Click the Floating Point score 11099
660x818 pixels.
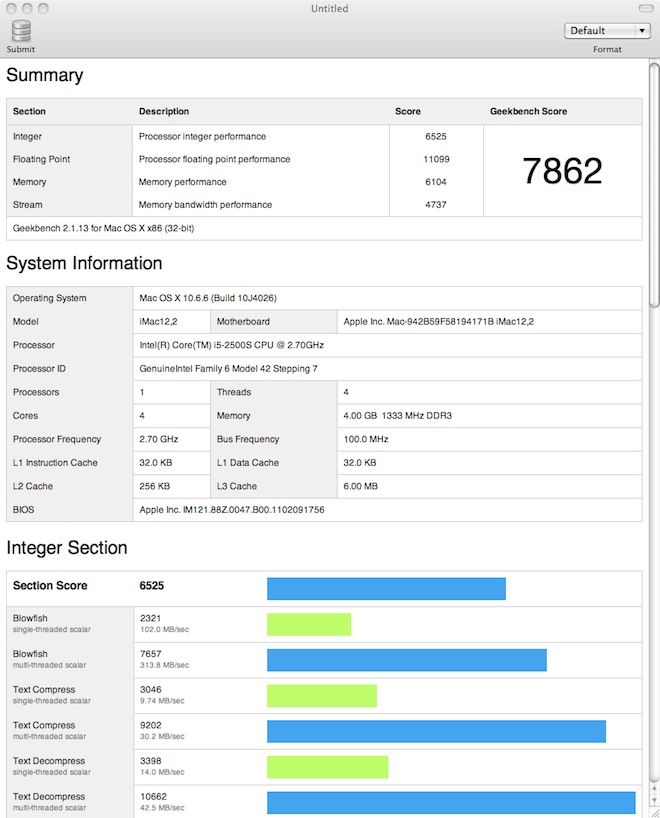coord(436,159)
